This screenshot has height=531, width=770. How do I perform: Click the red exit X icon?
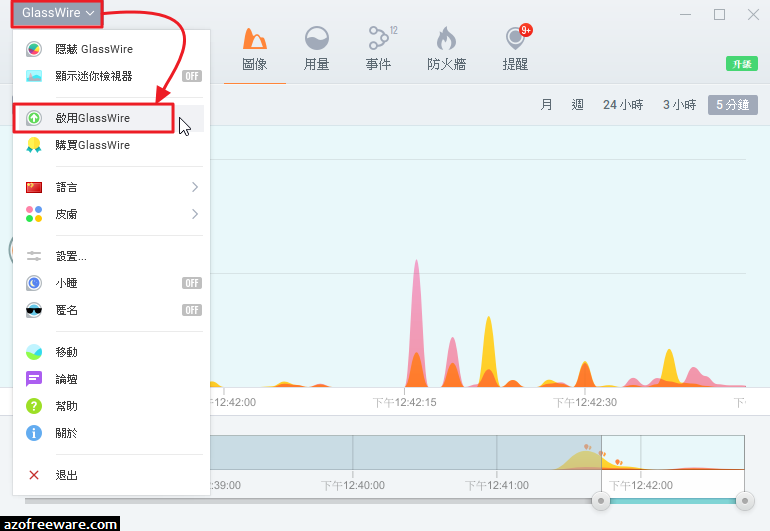pyautogui.click(x=34, y=475)
